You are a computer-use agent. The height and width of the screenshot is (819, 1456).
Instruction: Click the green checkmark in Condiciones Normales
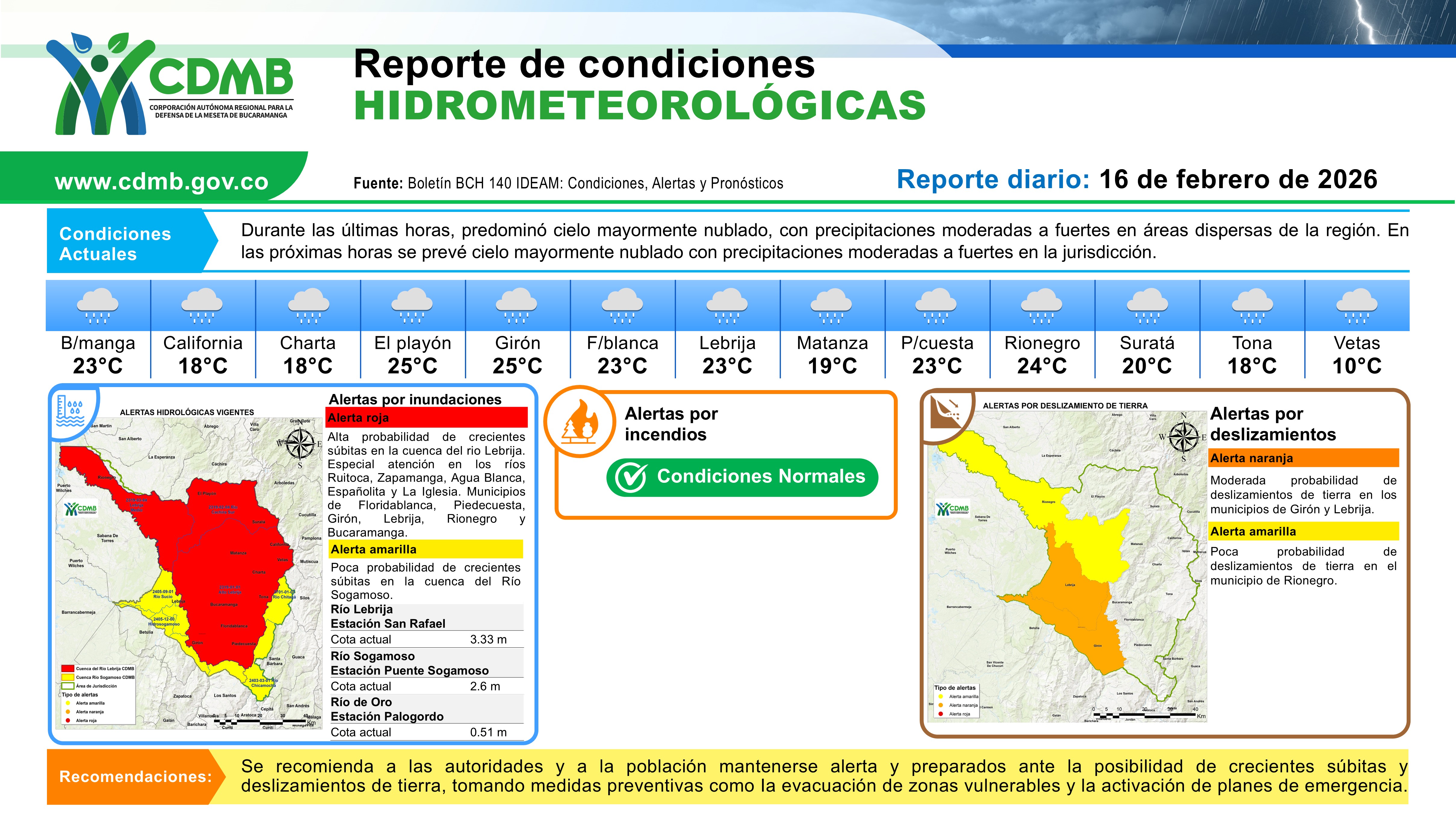click(x=631, y=478)
